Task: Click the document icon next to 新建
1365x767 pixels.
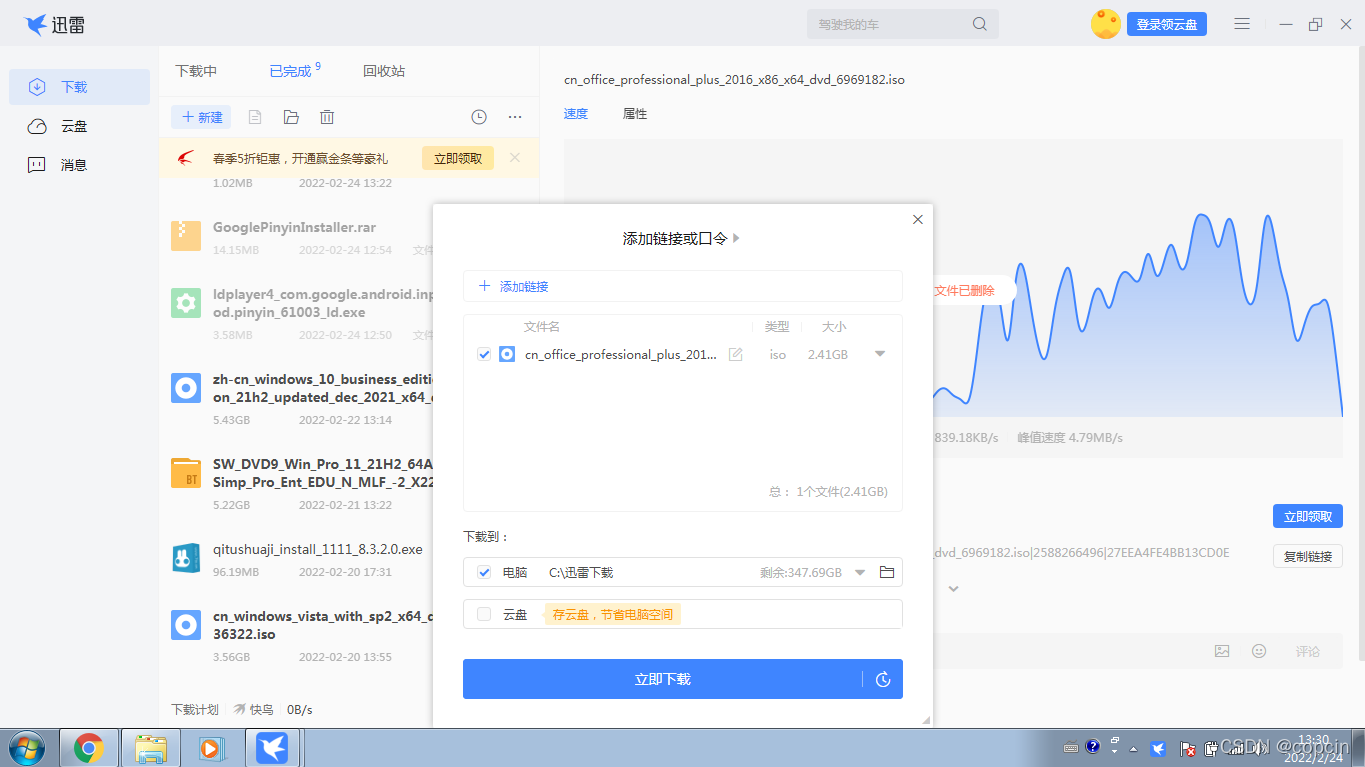Action: (x=255, y=117)
